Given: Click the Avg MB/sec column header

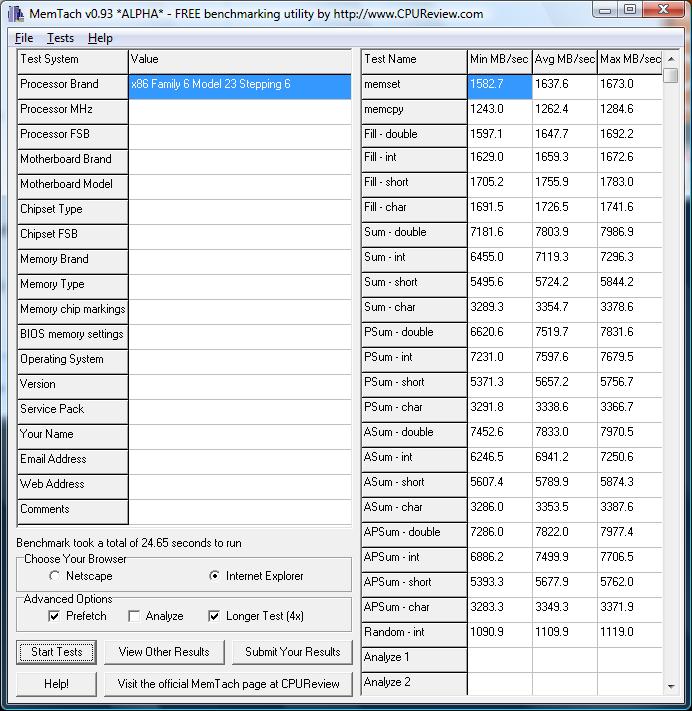Looking at the screenshot, I should (565, 62).
